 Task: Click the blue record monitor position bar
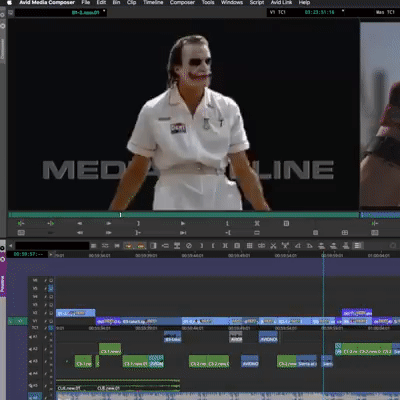(x=380, y=215)
